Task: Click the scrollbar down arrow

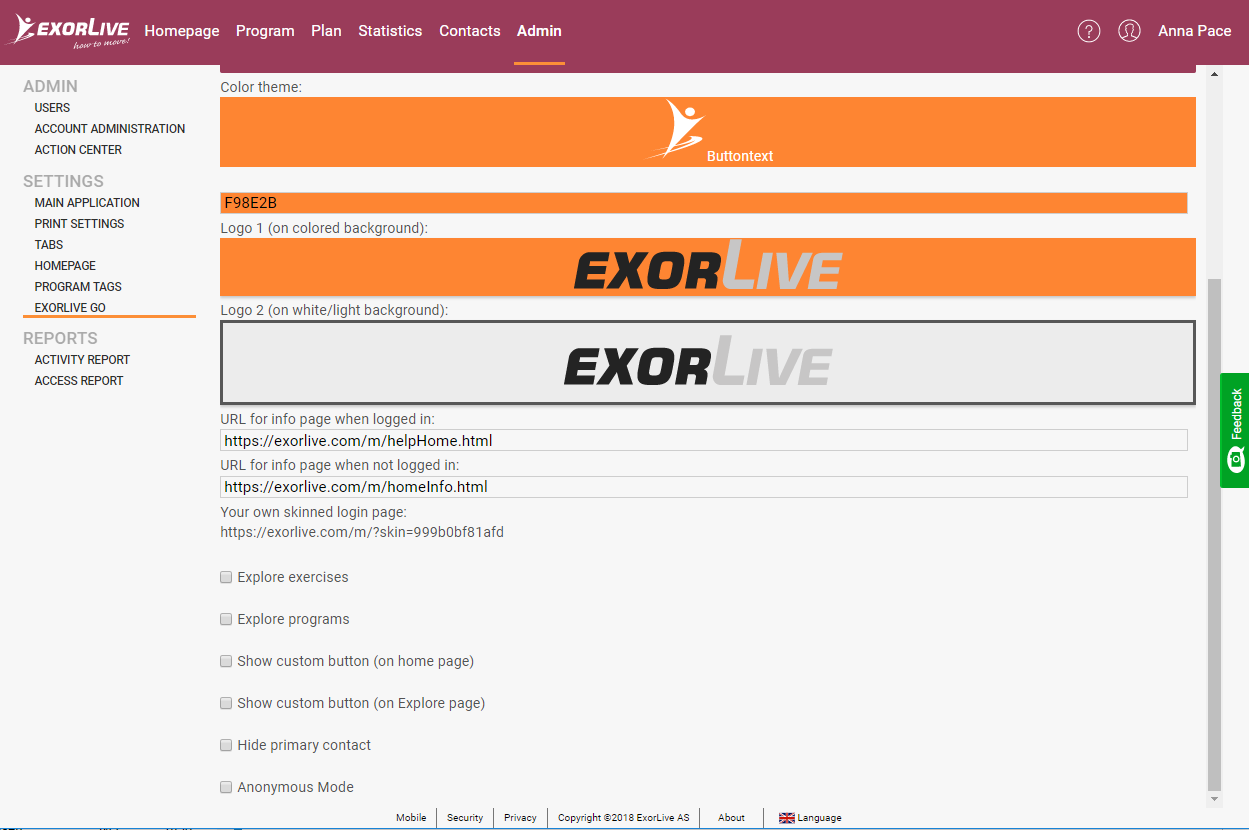Action: click(x=1215, y=799)
